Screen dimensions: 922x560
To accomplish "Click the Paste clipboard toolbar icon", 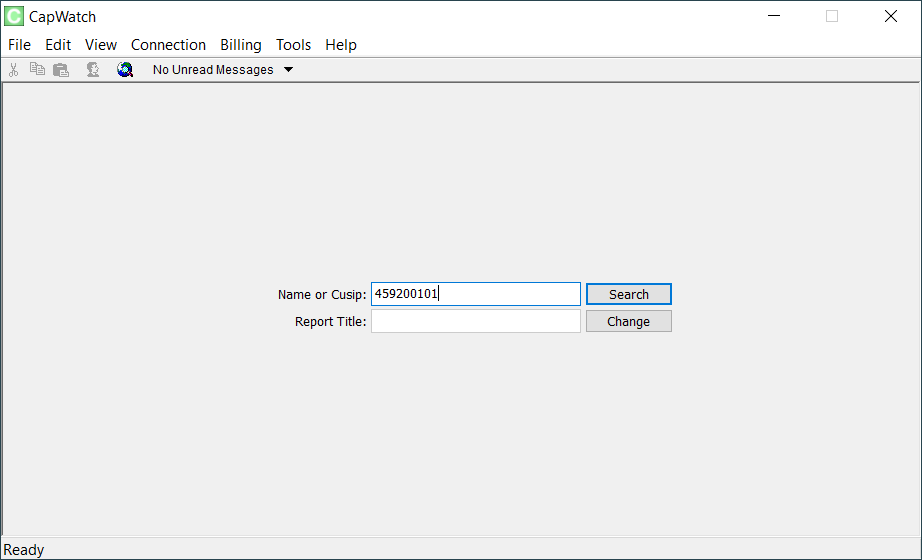I will point(61,70).
